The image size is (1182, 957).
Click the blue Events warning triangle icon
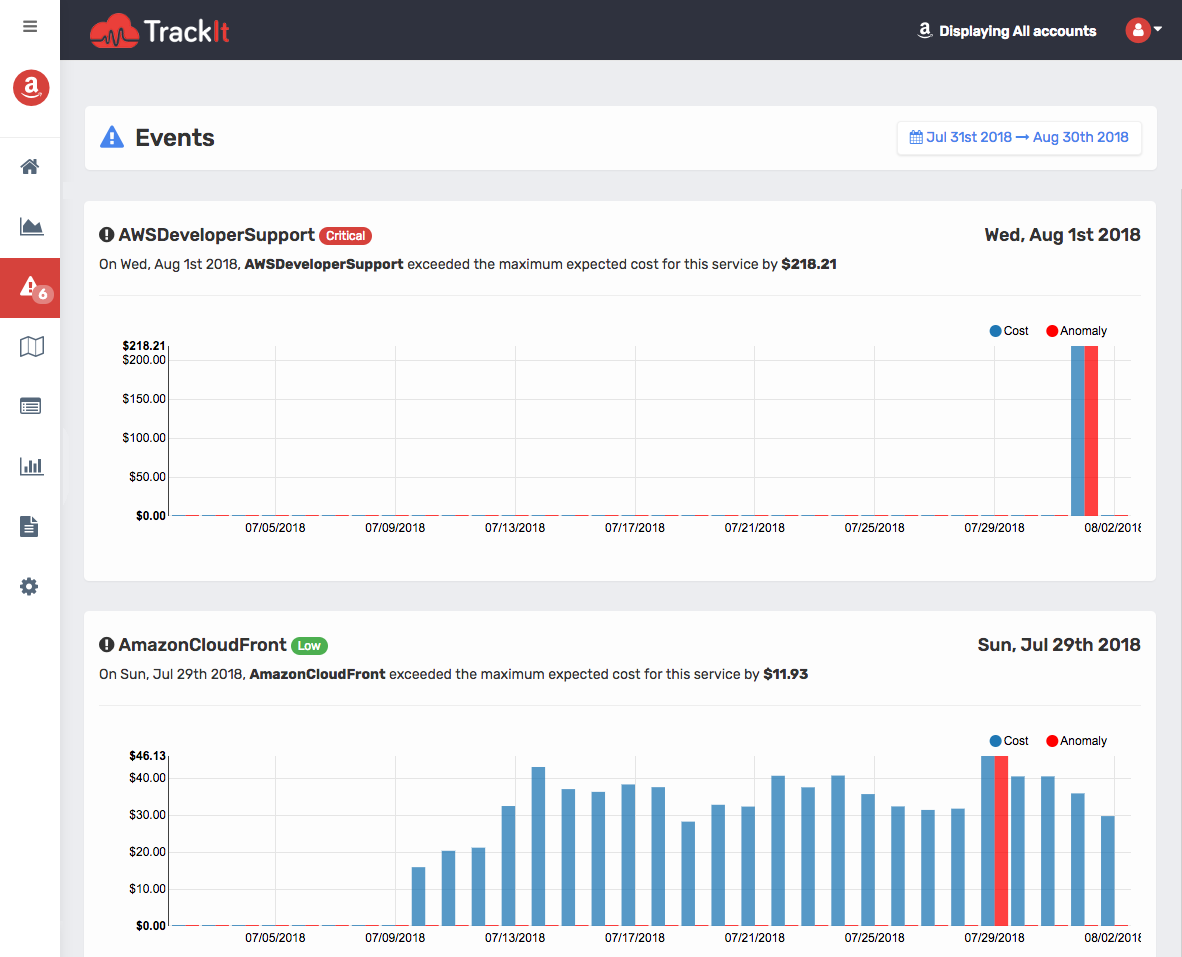(x=112, y=137)
